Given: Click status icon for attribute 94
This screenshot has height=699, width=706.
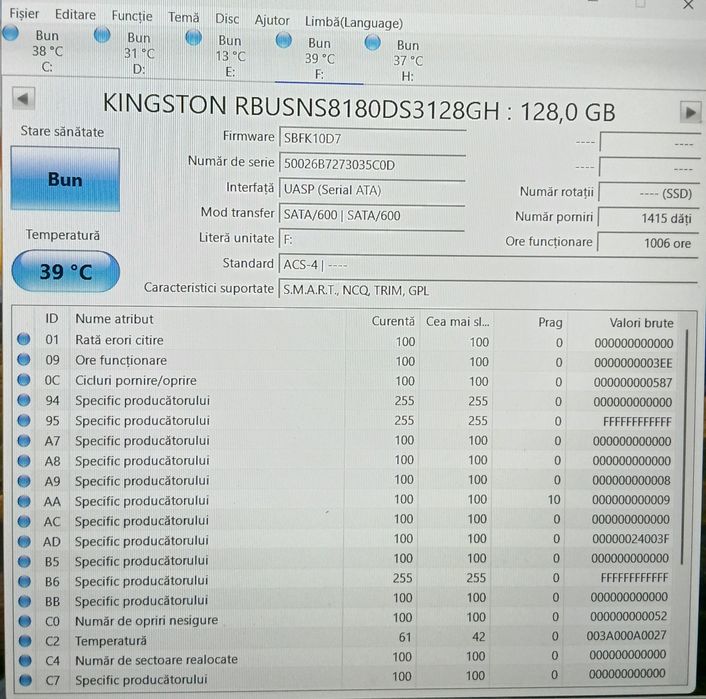Looking at the screenshot, I should coord(24,400).
